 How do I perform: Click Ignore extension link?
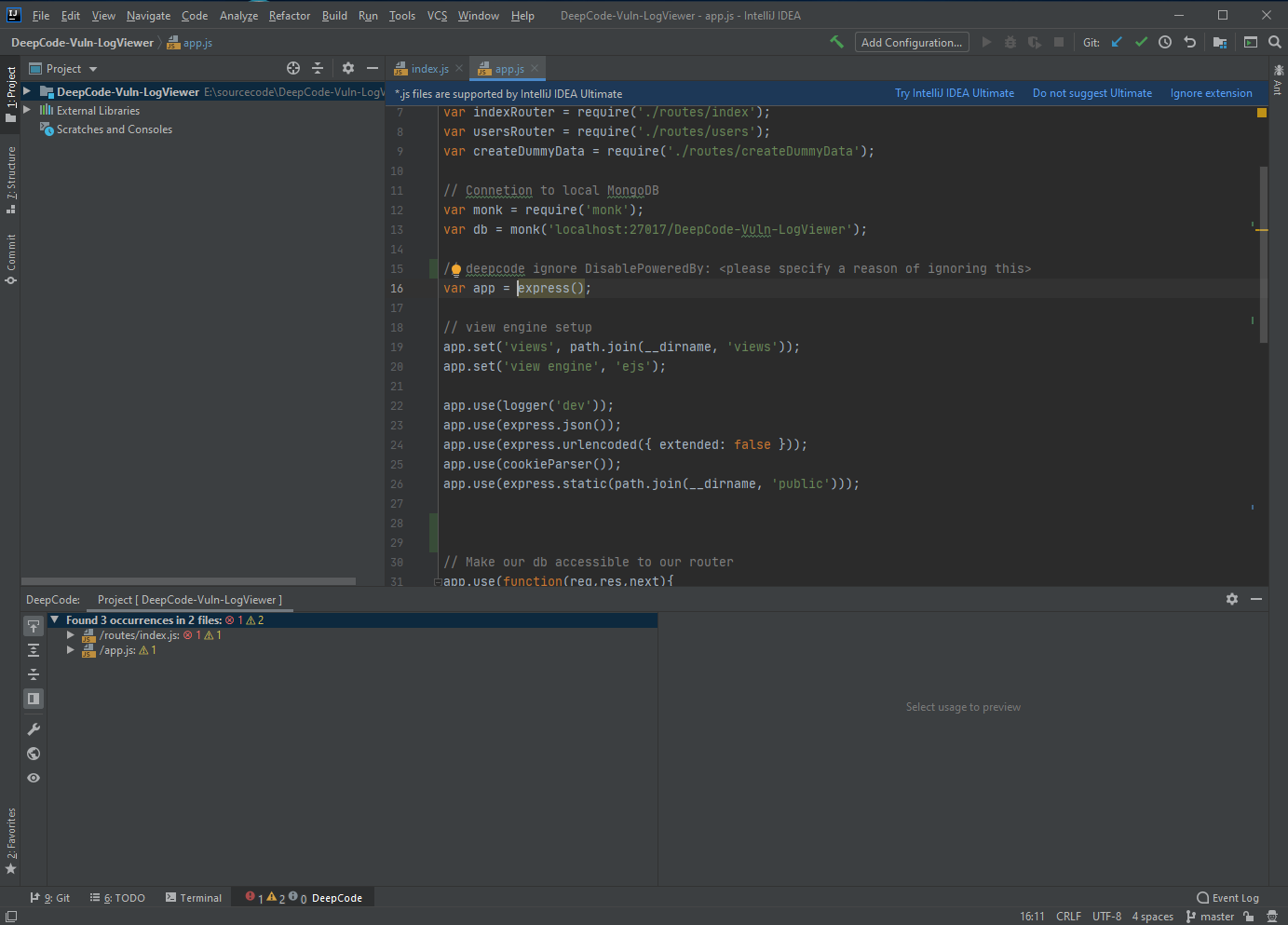click(x=1212, y=93)
